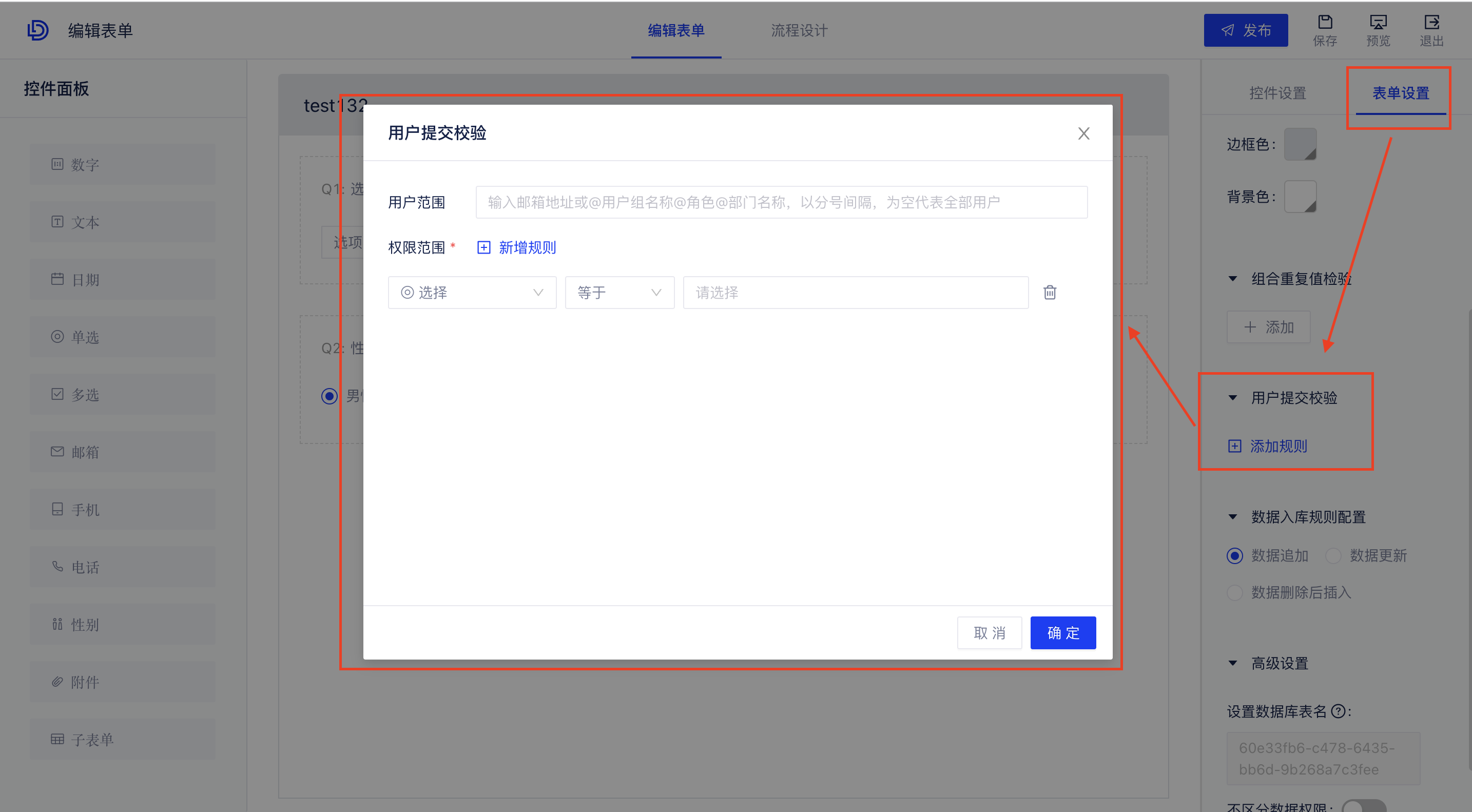Add a 日期 field from control panel

pyautogui.click(x=122, y=279)
